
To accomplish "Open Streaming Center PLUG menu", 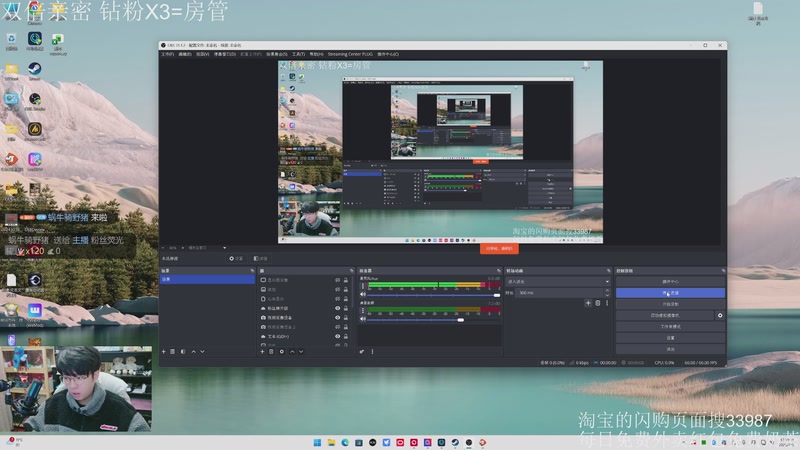I will click(x=350, y=54).
